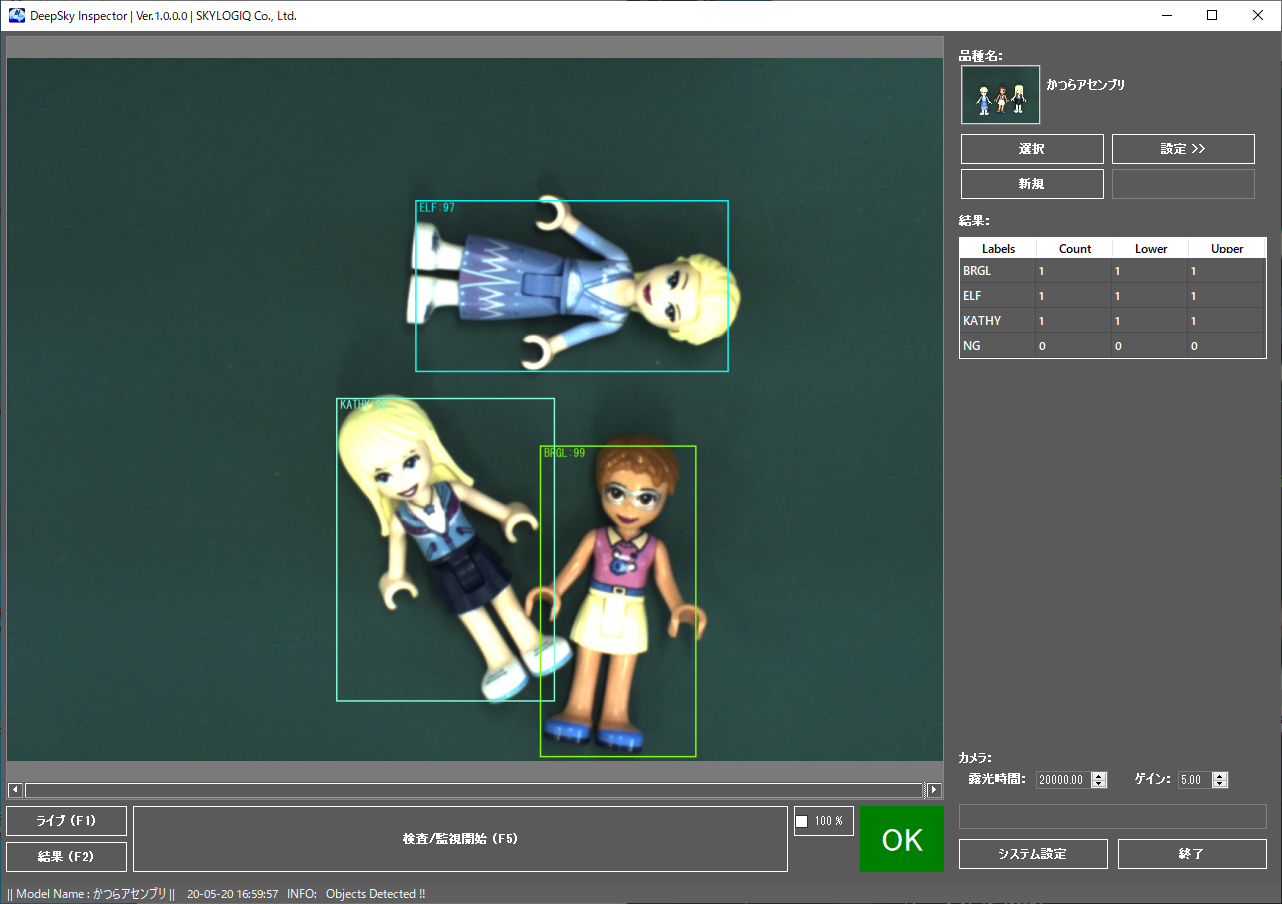Image resolution: width=1282 pixels, height=904 pixels.
Task: Select the Count column header
Action: coord(1075,248)
